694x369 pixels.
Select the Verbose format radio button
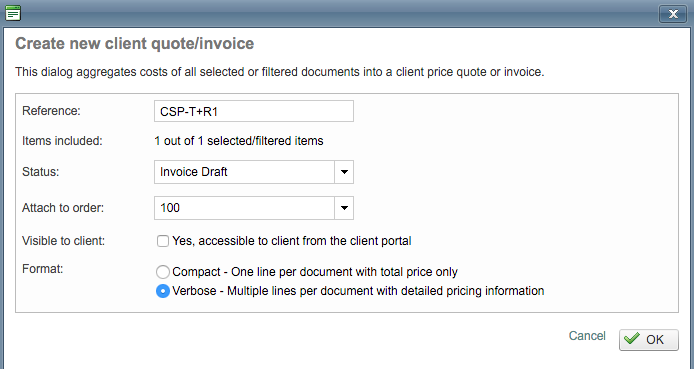pyautogui.click(x=163, y=291)
